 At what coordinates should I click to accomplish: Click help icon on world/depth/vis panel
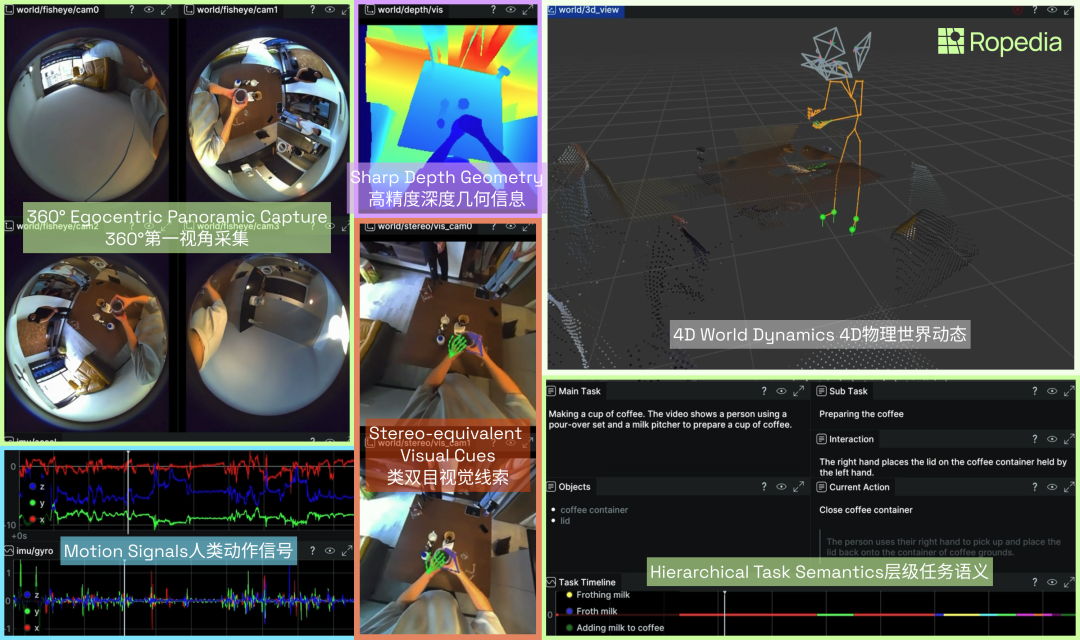[x=491, y=10]
